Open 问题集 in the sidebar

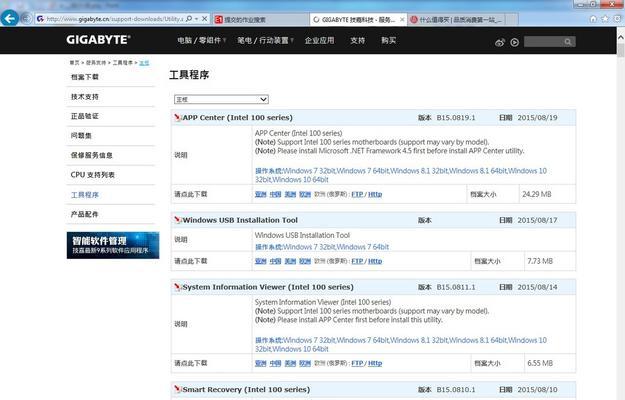(81, 135)
